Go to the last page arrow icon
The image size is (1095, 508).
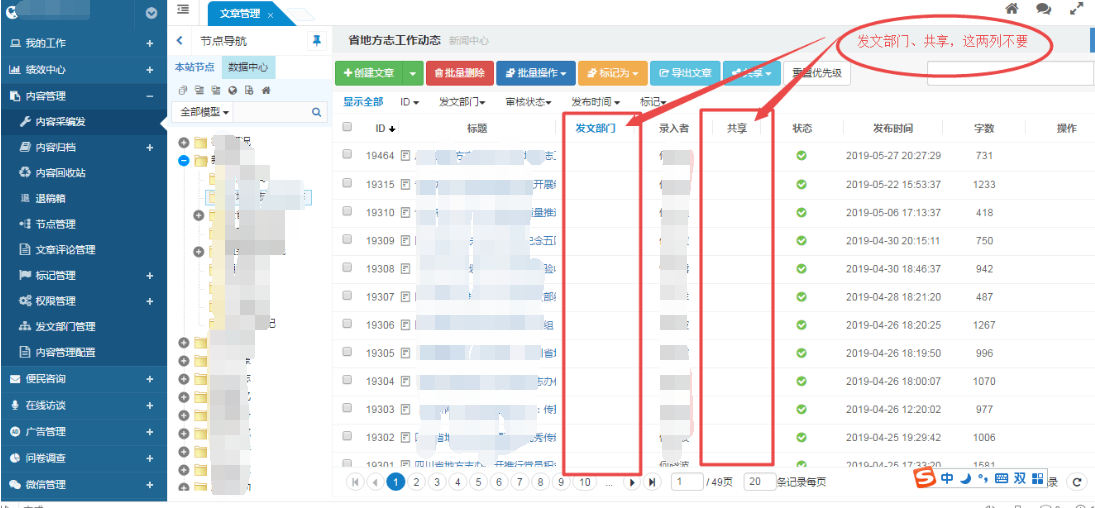(652, 482)
